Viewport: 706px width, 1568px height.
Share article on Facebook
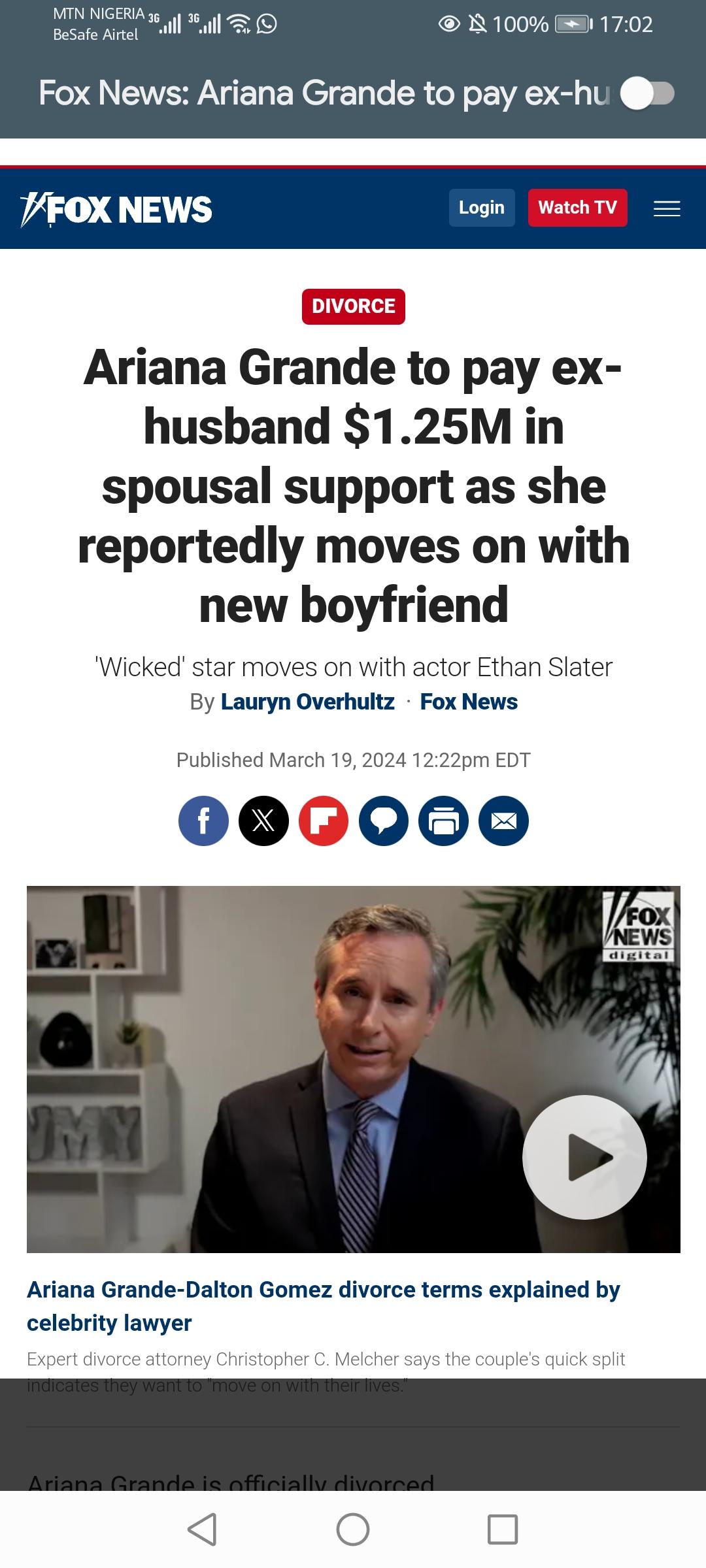tap(203, 821)
